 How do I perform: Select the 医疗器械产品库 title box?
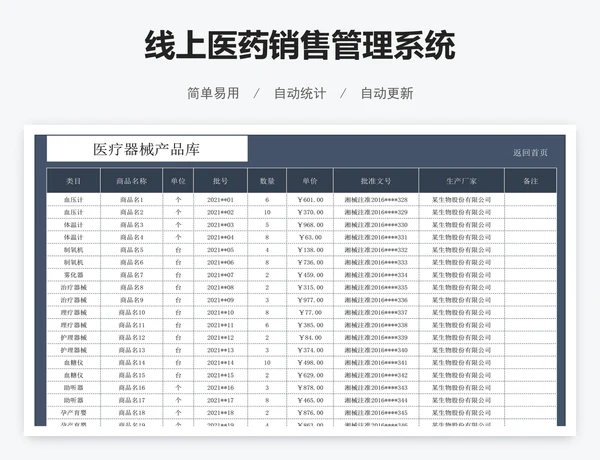coord(147,149)
